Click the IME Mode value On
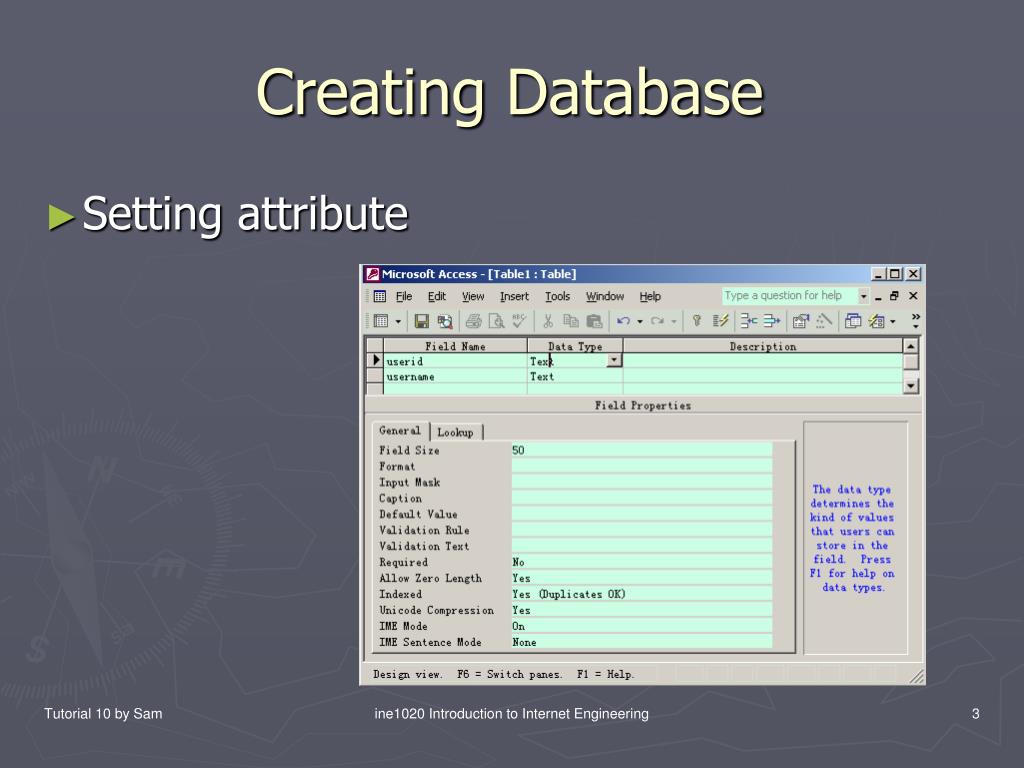 coord(642,626)
